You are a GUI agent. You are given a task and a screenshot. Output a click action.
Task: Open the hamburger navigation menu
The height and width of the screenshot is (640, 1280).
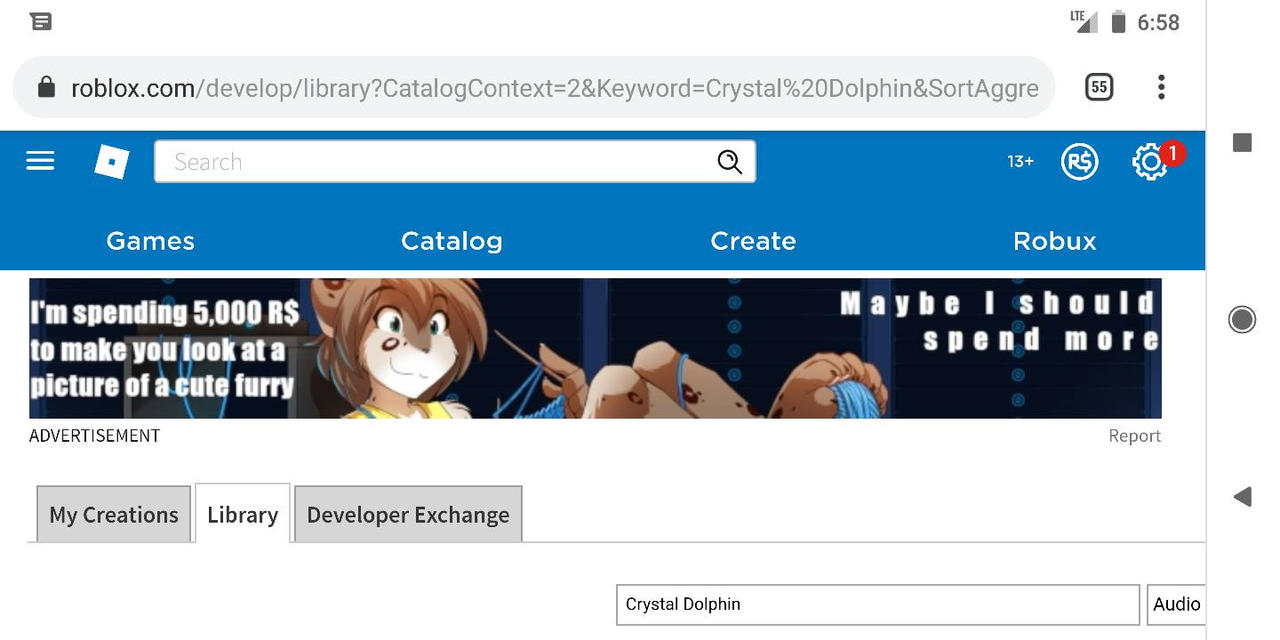pyautogui.click(x=40, y=161)
